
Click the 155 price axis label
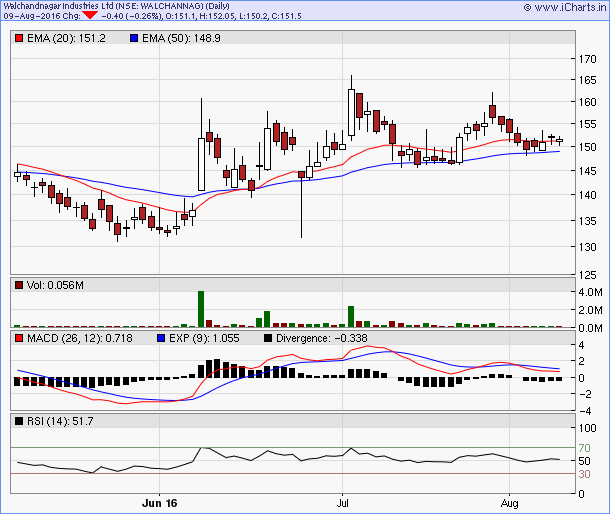(587, 124)
